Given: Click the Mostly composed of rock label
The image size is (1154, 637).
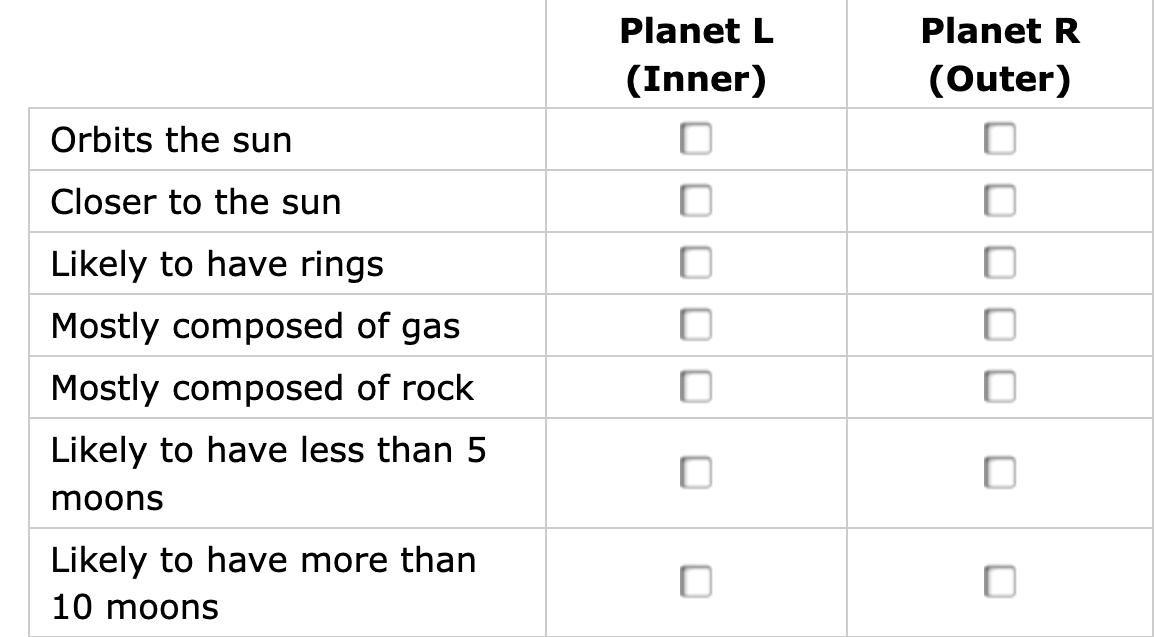Looking at the screenshot, I should (262, 388).
